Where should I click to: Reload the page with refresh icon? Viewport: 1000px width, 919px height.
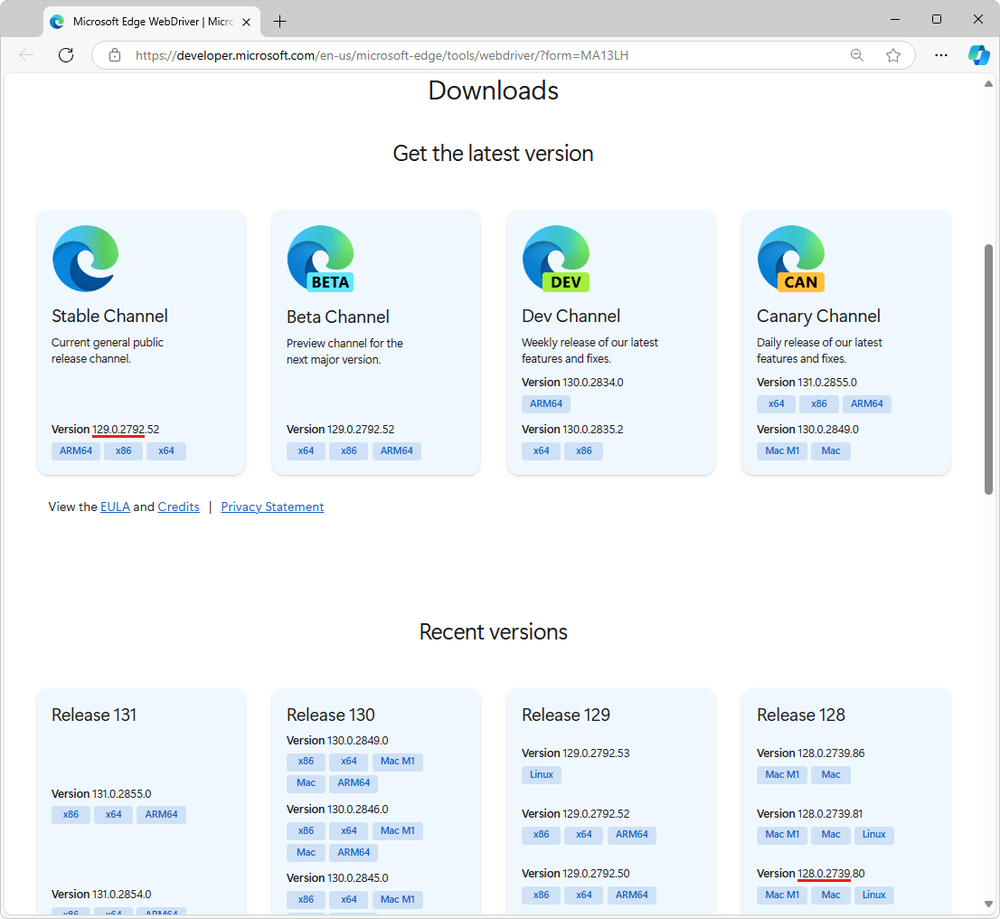(66, 55)
